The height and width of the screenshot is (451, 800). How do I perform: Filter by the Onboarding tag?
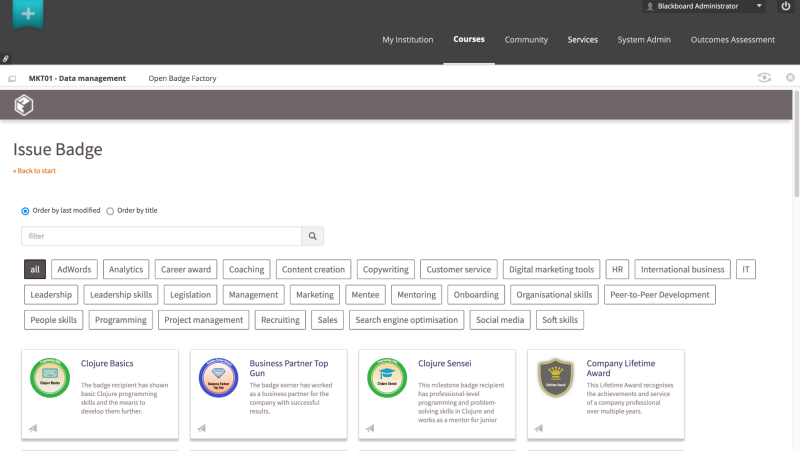click(x=476, y=295)
